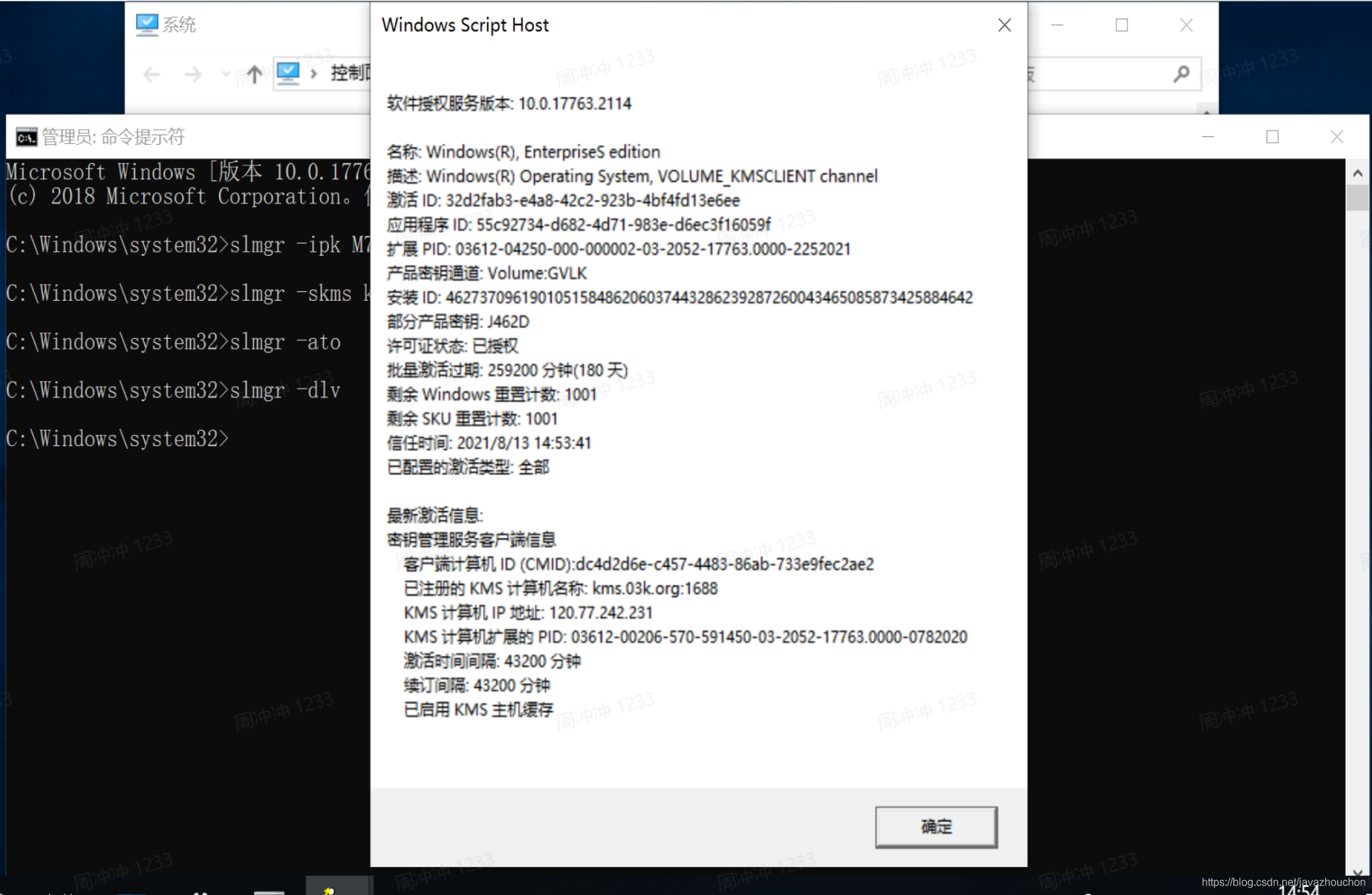Click the 名称: Windows(R), EnterpriseS edition line
The height and width of the screenshot is (895, 1372).
(523, 152)
